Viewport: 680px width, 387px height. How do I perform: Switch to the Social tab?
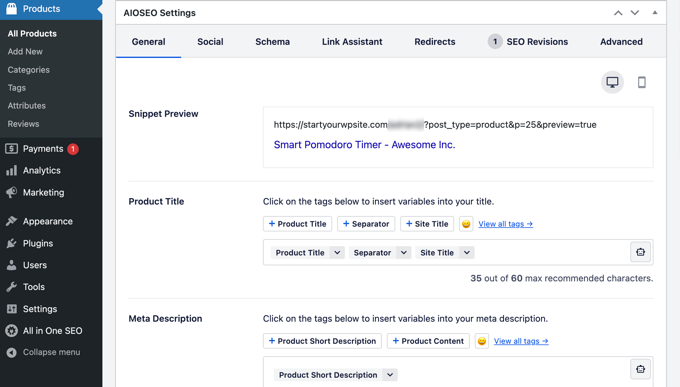tap(210, 42)
